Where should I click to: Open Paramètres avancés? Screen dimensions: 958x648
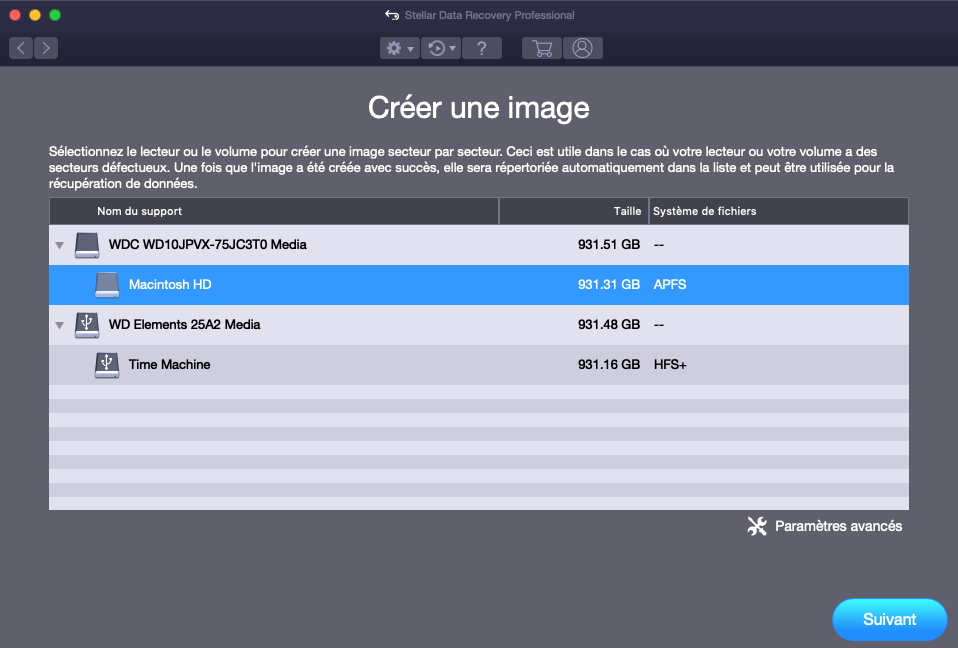coord(825,526)
